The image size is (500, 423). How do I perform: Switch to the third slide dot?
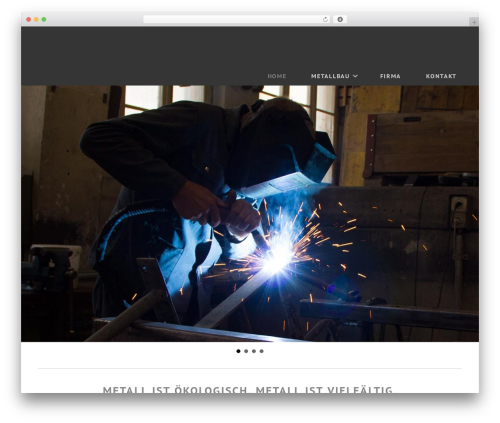[x=254, y=351]
